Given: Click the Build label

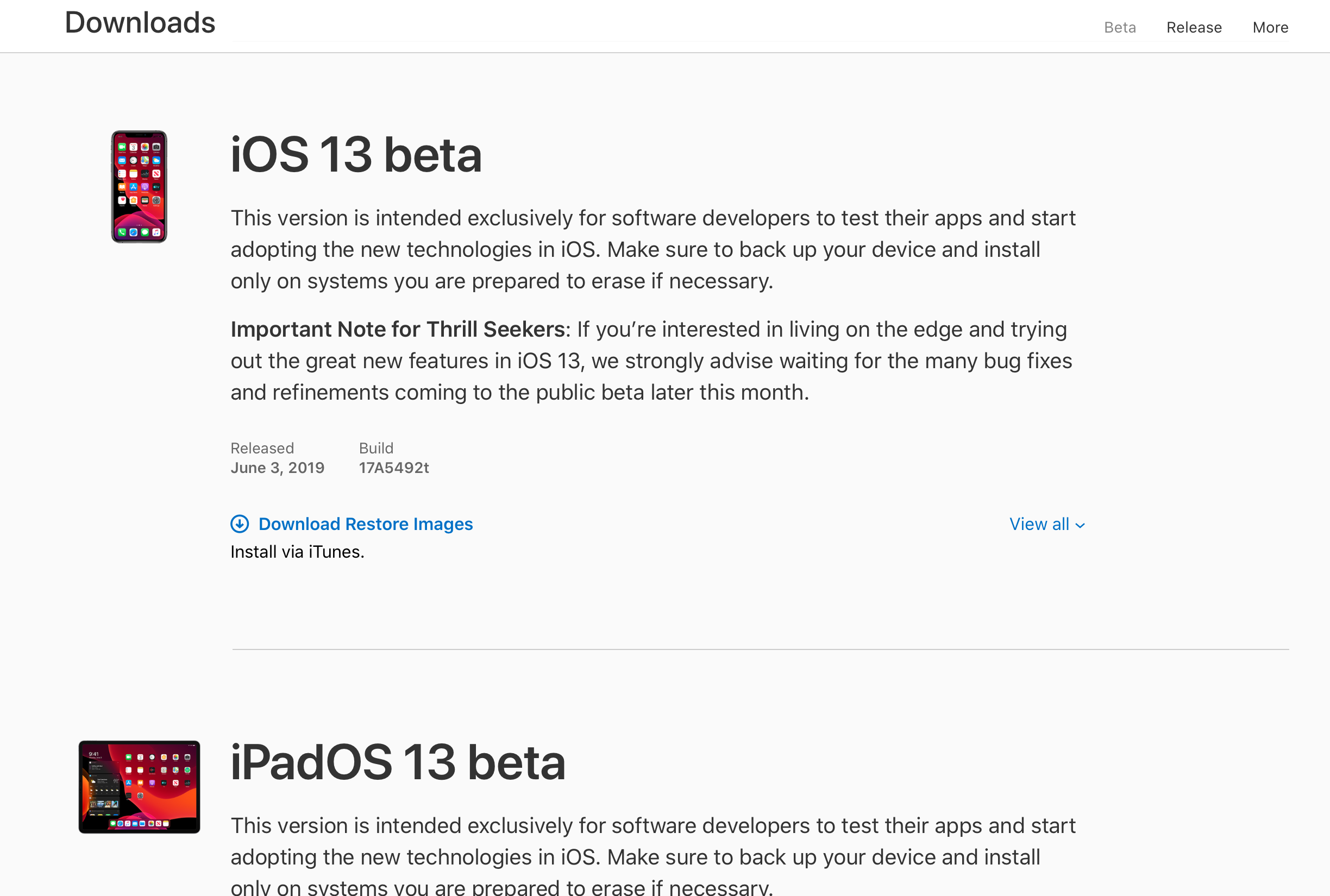Looking at the screenshot, I should (x=376, y=448).
